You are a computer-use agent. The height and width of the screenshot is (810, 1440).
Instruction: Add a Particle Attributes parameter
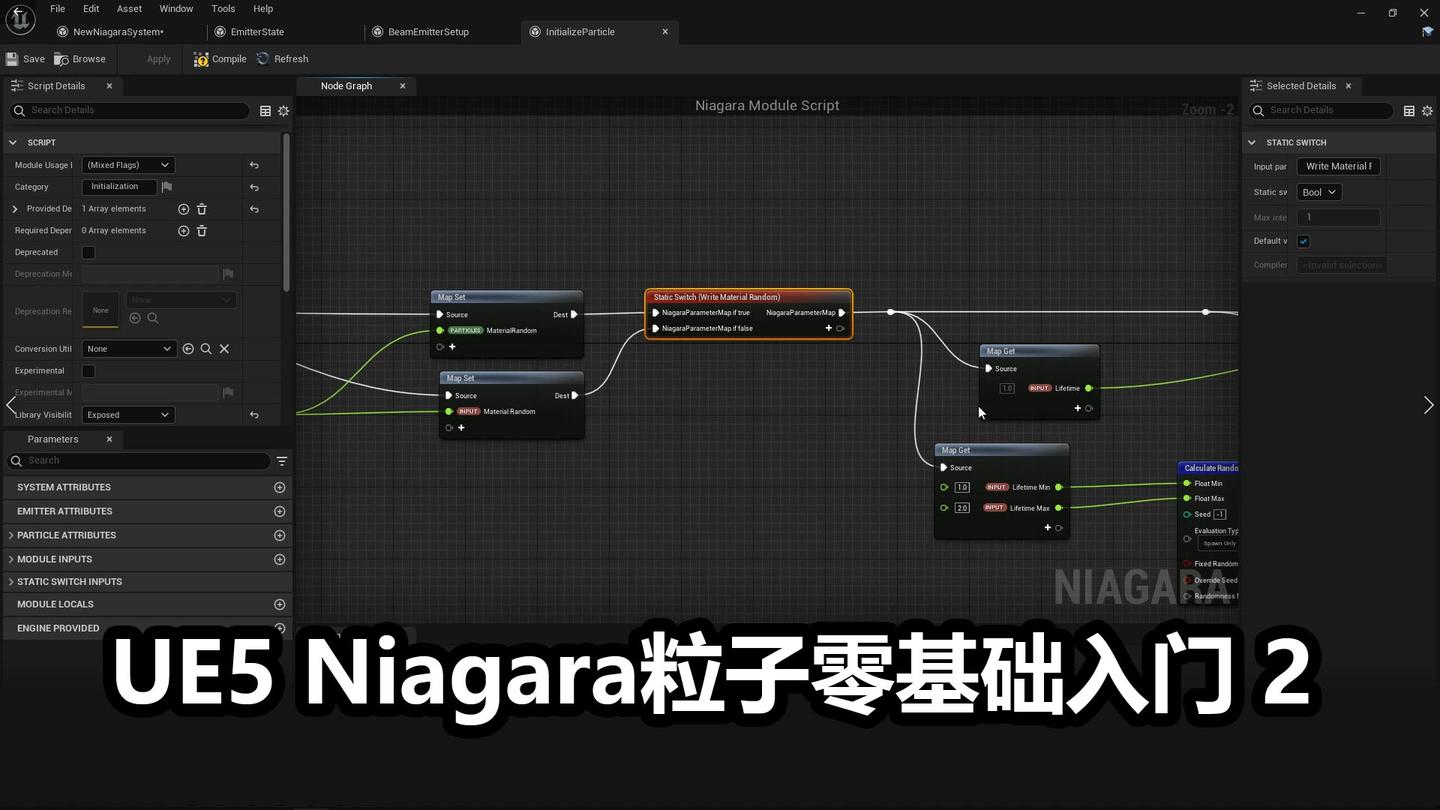coord(279,536)
